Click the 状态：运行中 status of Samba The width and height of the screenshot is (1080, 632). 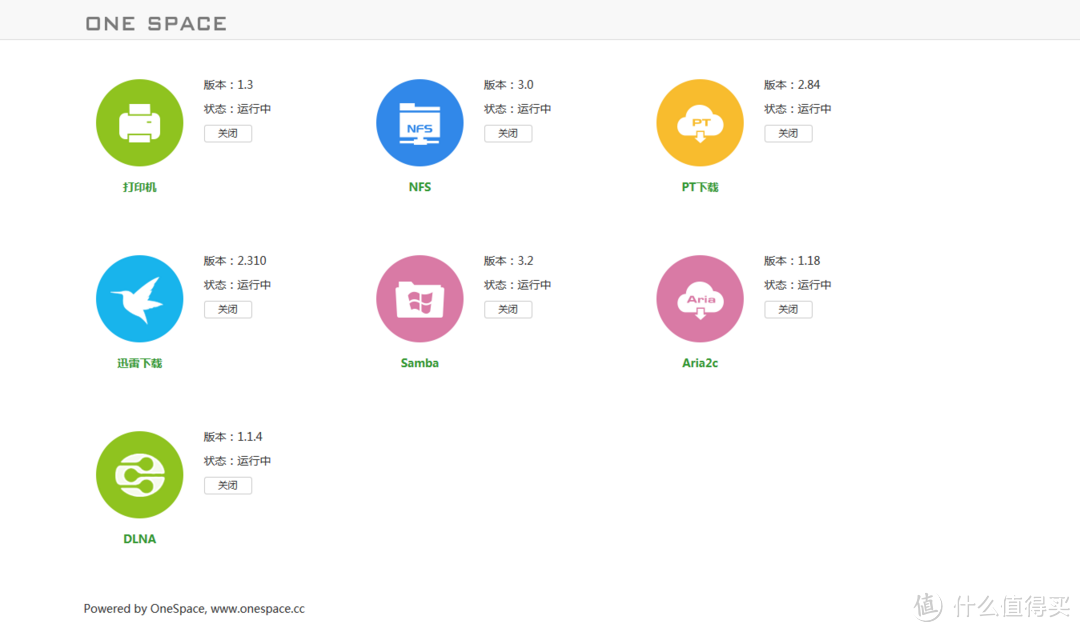pyautogui.click(x=517, y=285)
